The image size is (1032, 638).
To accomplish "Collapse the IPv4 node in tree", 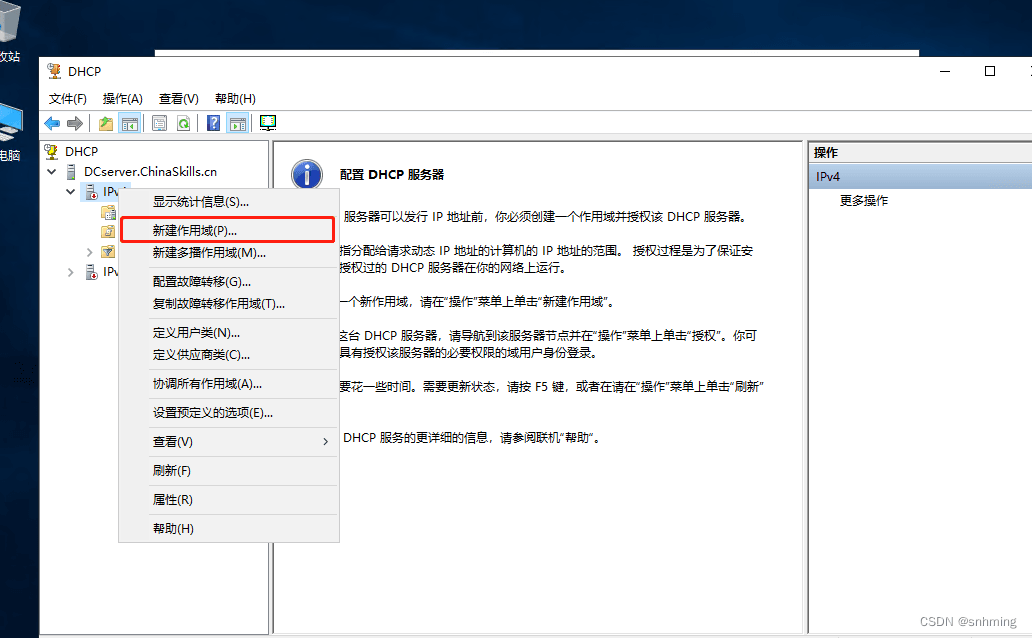I will click(70, 191).
